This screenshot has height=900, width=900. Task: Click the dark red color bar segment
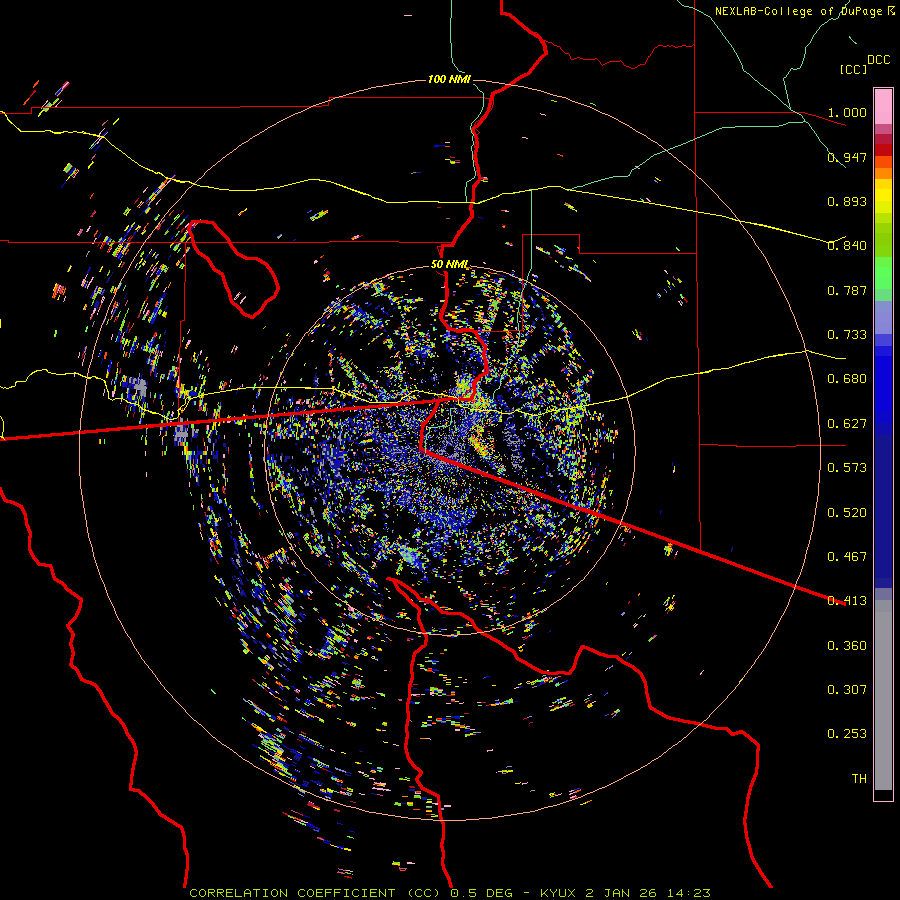tap(883, 149)
